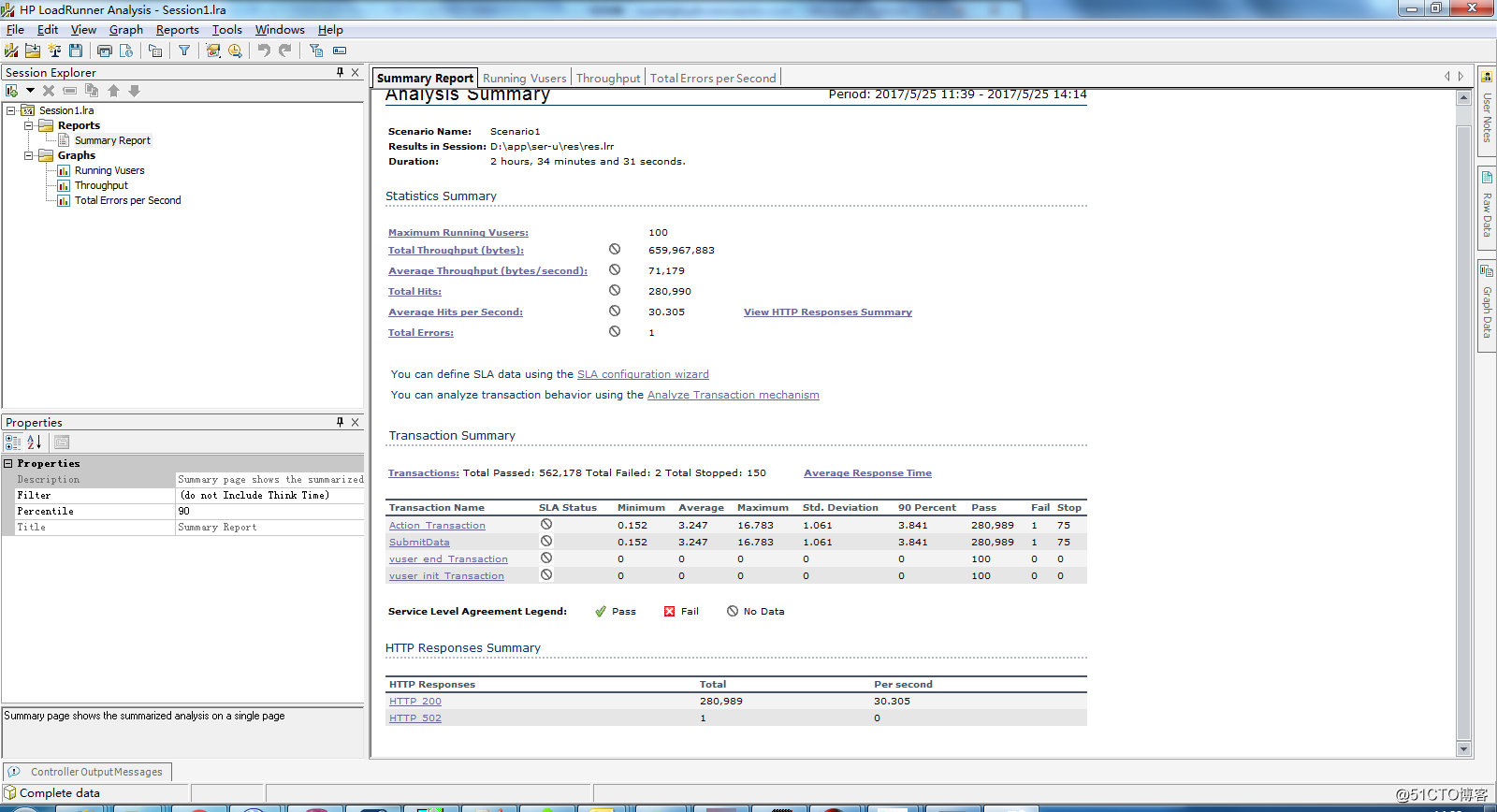Image resolution: width=1497 pixels, height=812 pixels.
Task: Switch to the Throughput tab
Action: tap(608, 79)
